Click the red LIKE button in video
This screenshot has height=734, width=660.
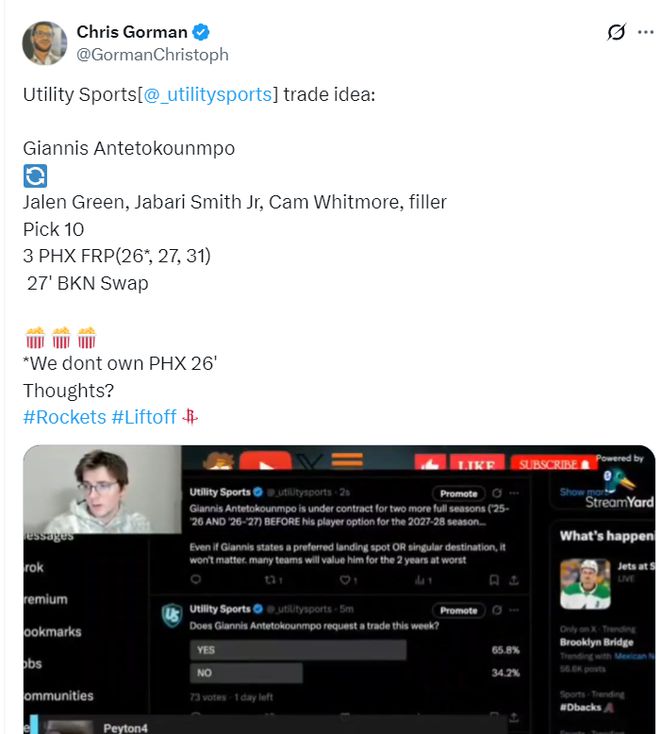477,463
